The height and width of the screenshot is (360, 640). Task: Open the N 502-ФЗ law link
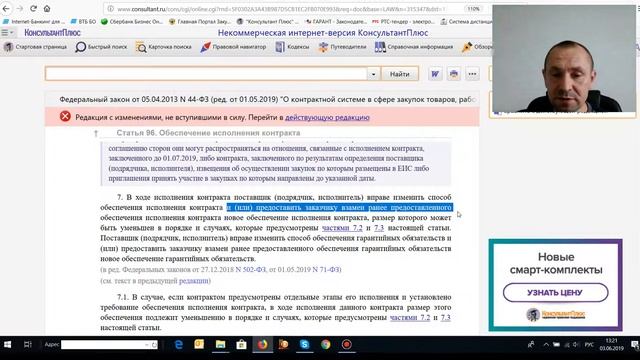click(250, 269)
